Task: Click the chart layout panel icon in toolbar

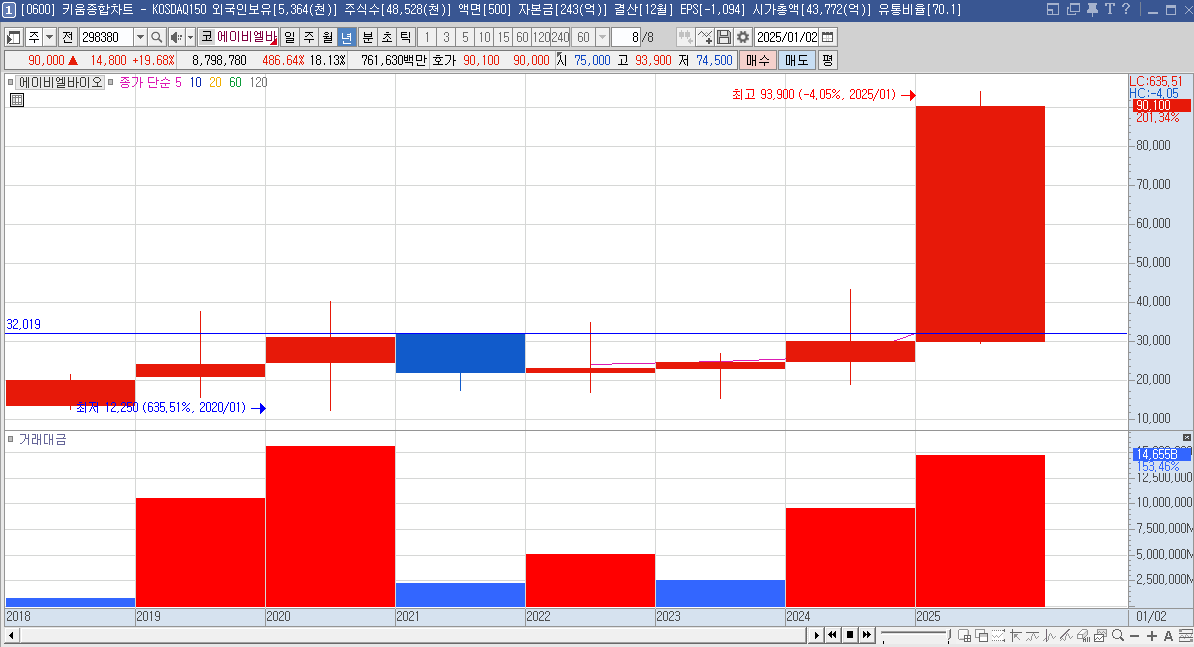Action: pyautogui.click(x=14, y=37)
